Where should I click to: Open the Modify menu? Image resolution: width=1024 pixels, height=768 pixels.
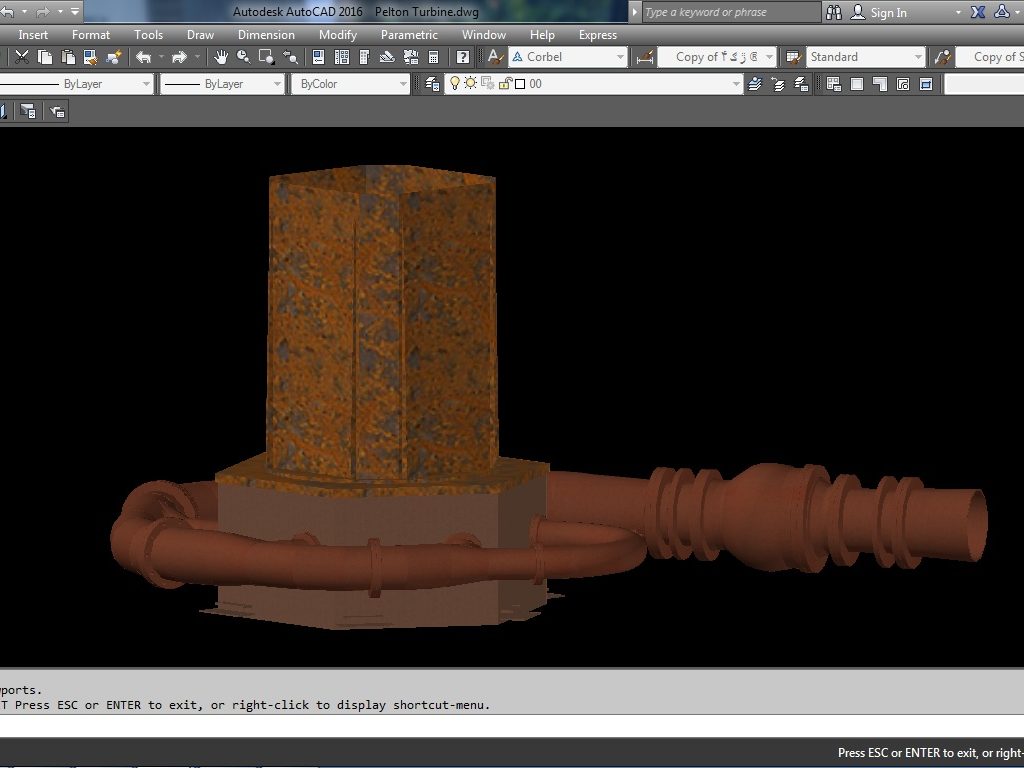(337, 35)
